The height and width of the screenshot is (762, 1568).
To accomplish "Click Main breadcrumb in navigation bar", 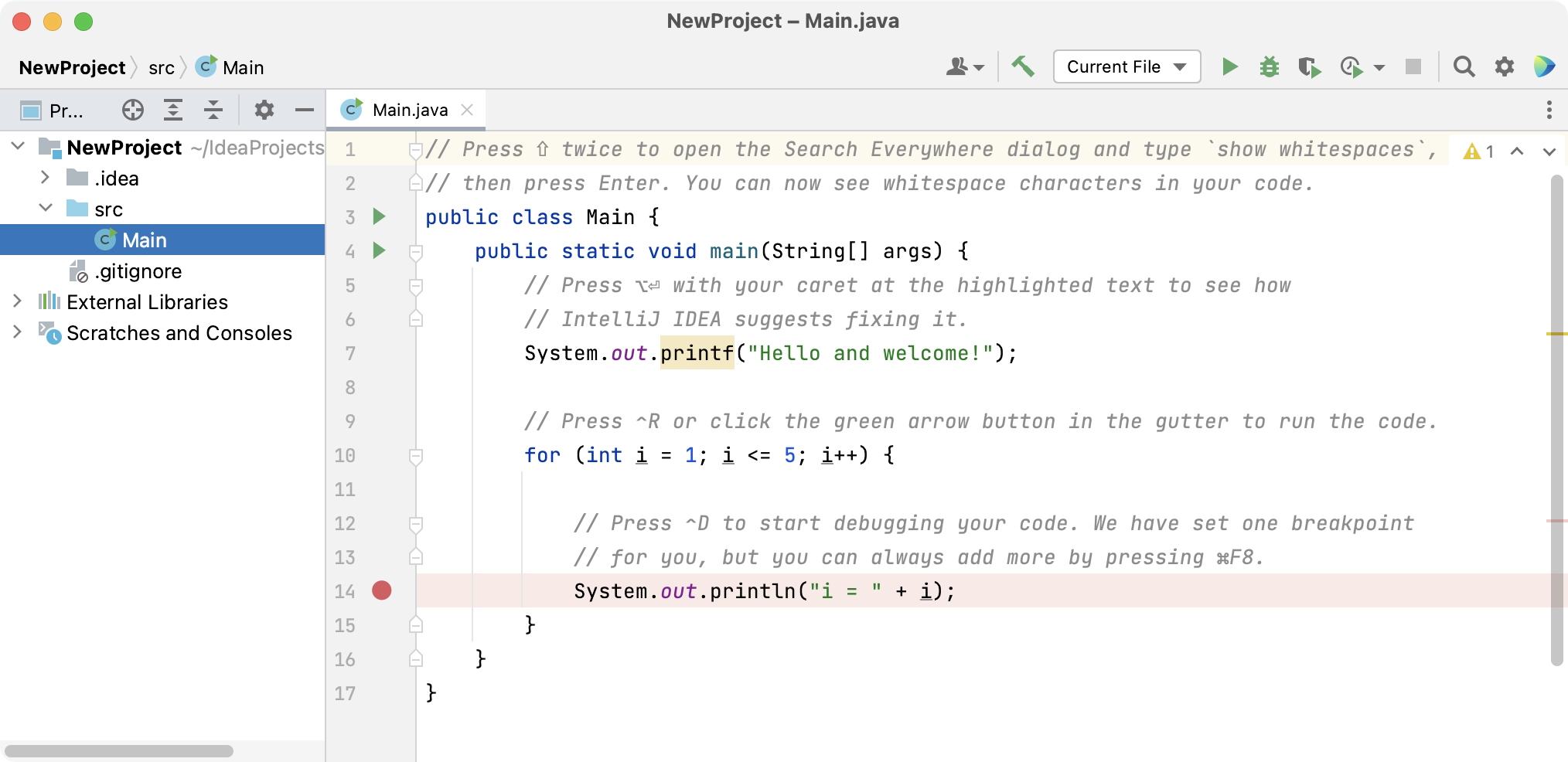I will [x=230, y=67].
